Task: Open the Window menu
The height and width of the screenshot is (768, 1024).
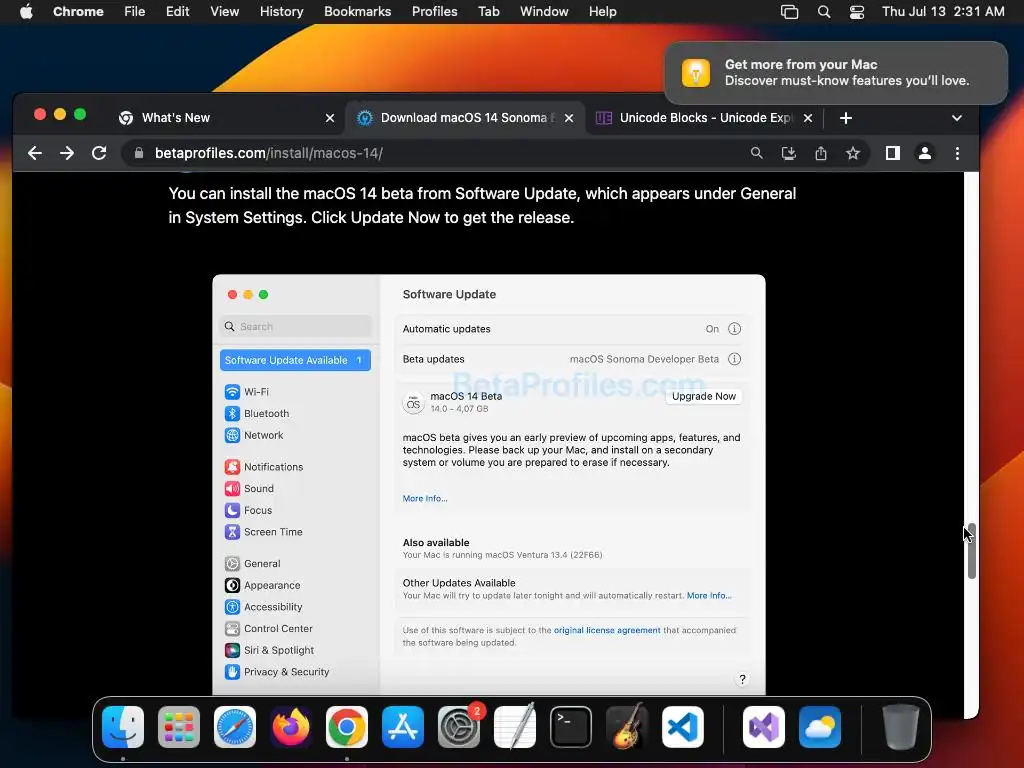Action: pyautogui.click(x=544, y=11)
